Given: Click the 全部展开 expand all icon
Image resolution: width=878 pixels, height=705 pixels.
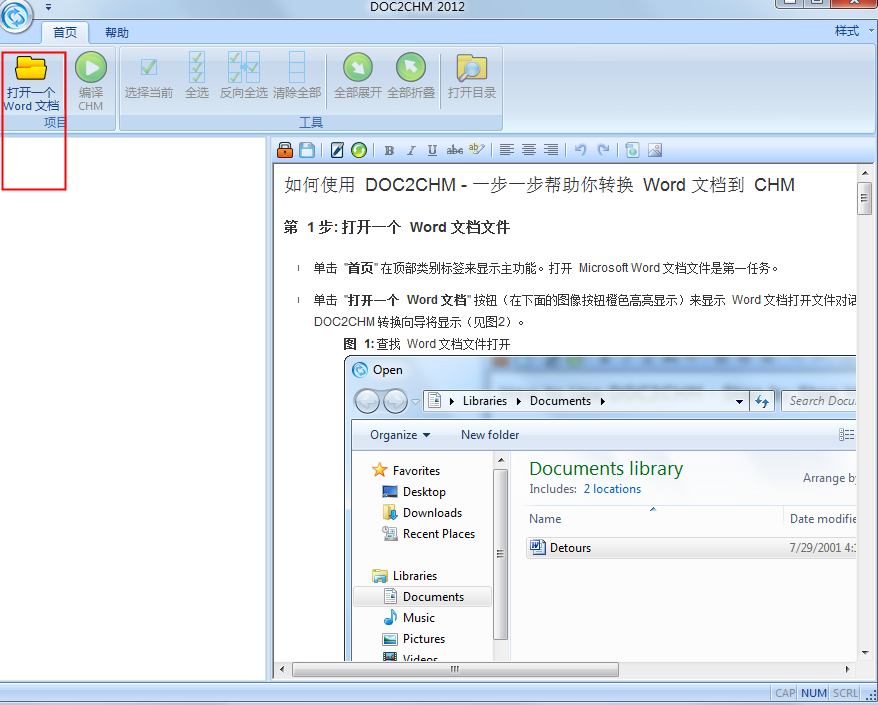Looking at the screenshot, I should coord(358,67).
